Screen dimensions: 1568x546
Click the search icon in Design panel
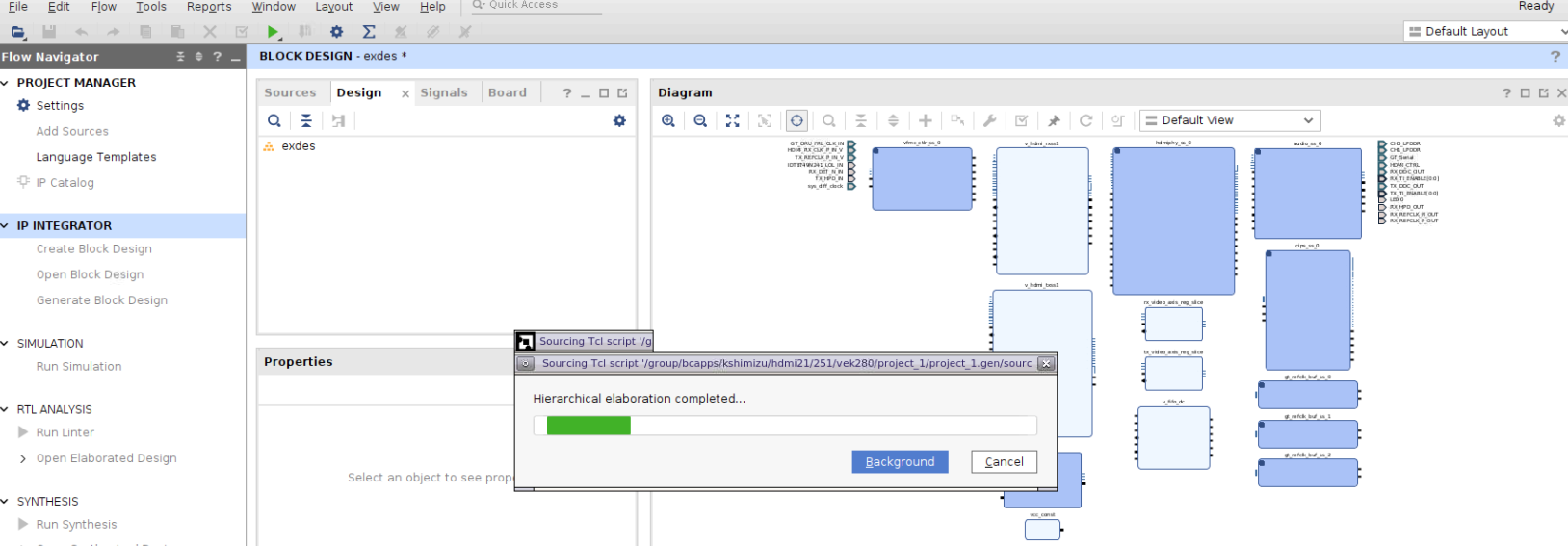pos(274,120)
